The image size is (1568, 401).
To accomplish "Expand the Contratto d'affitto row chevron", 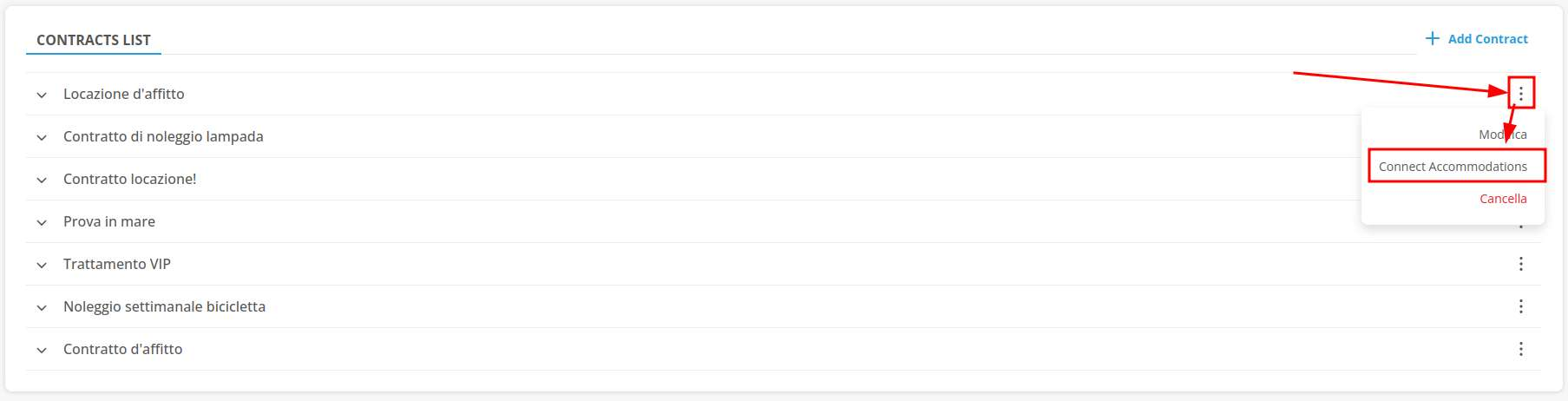I will tap(42, 350).
